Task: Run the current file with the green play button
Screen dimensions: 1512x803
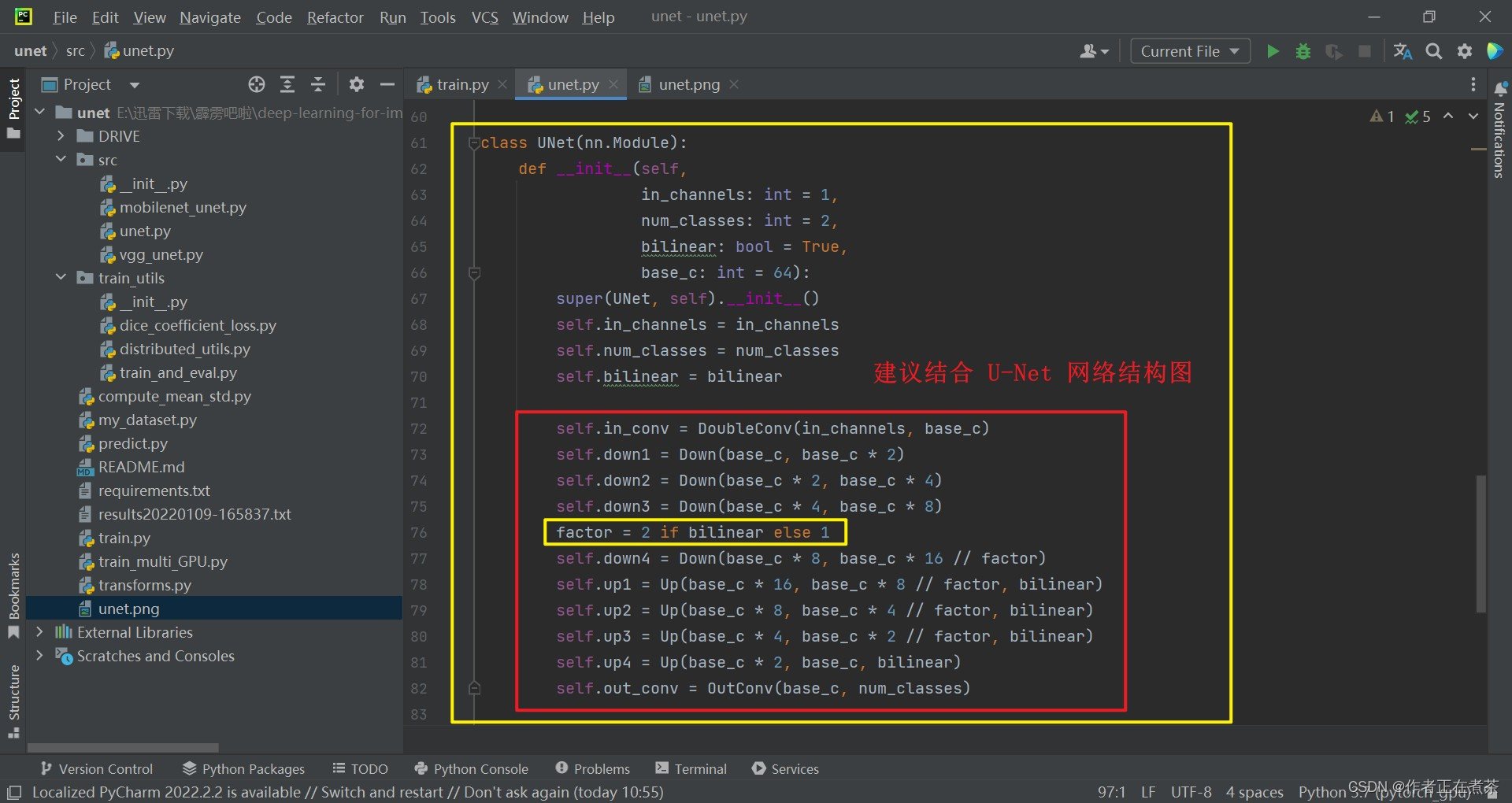Action: click(1273, 51)
